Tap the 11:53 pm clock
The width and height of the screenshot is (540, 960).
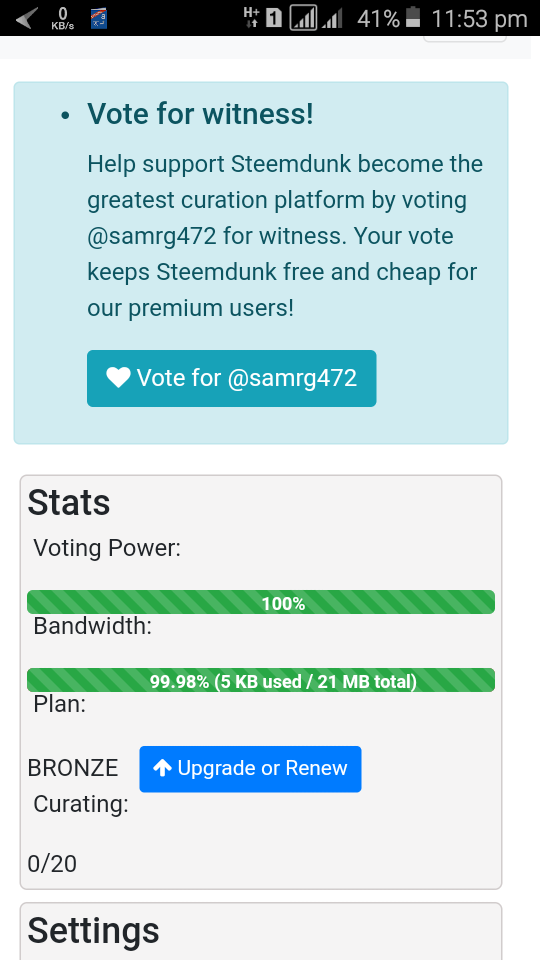click(479, 19)
